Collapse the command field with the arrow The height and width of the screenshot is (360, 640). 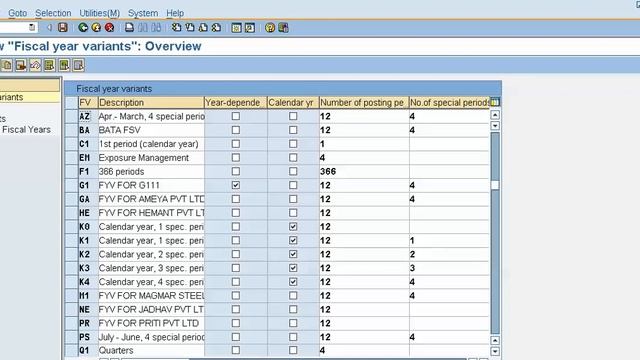pyautogui.click(x=49, y=28)
